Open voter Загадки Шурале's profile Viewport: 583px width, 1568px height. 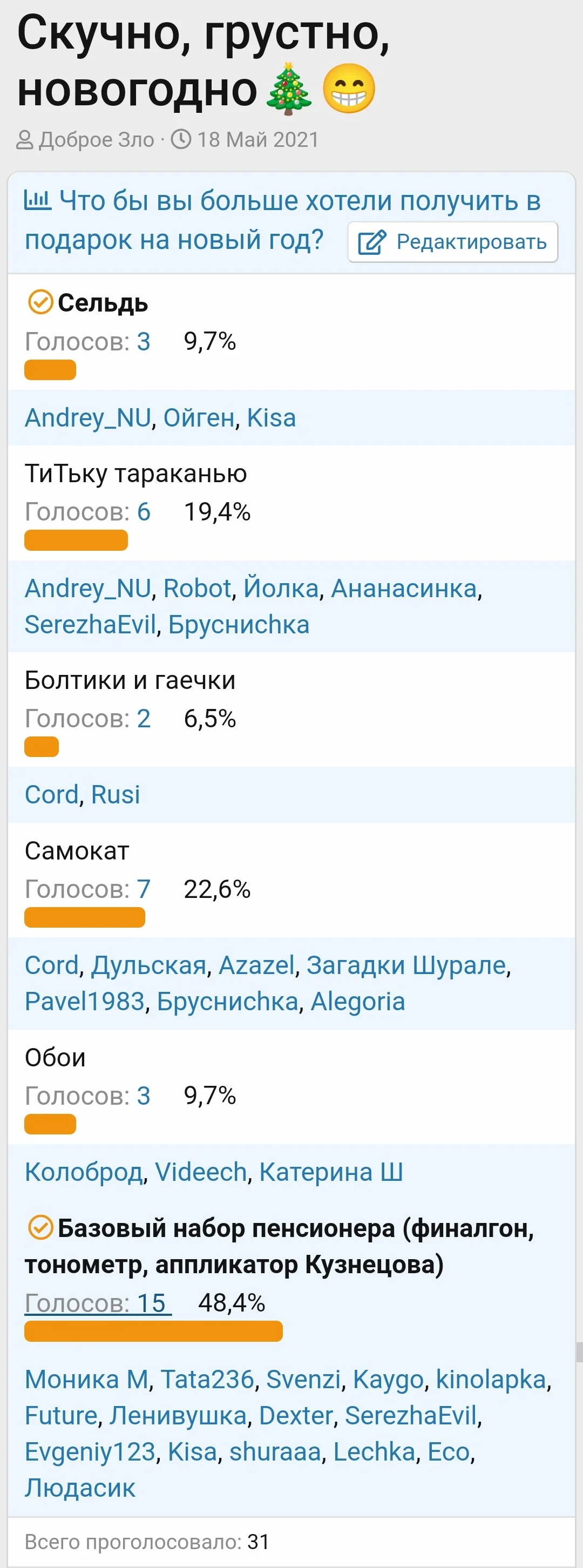point(406,965)
